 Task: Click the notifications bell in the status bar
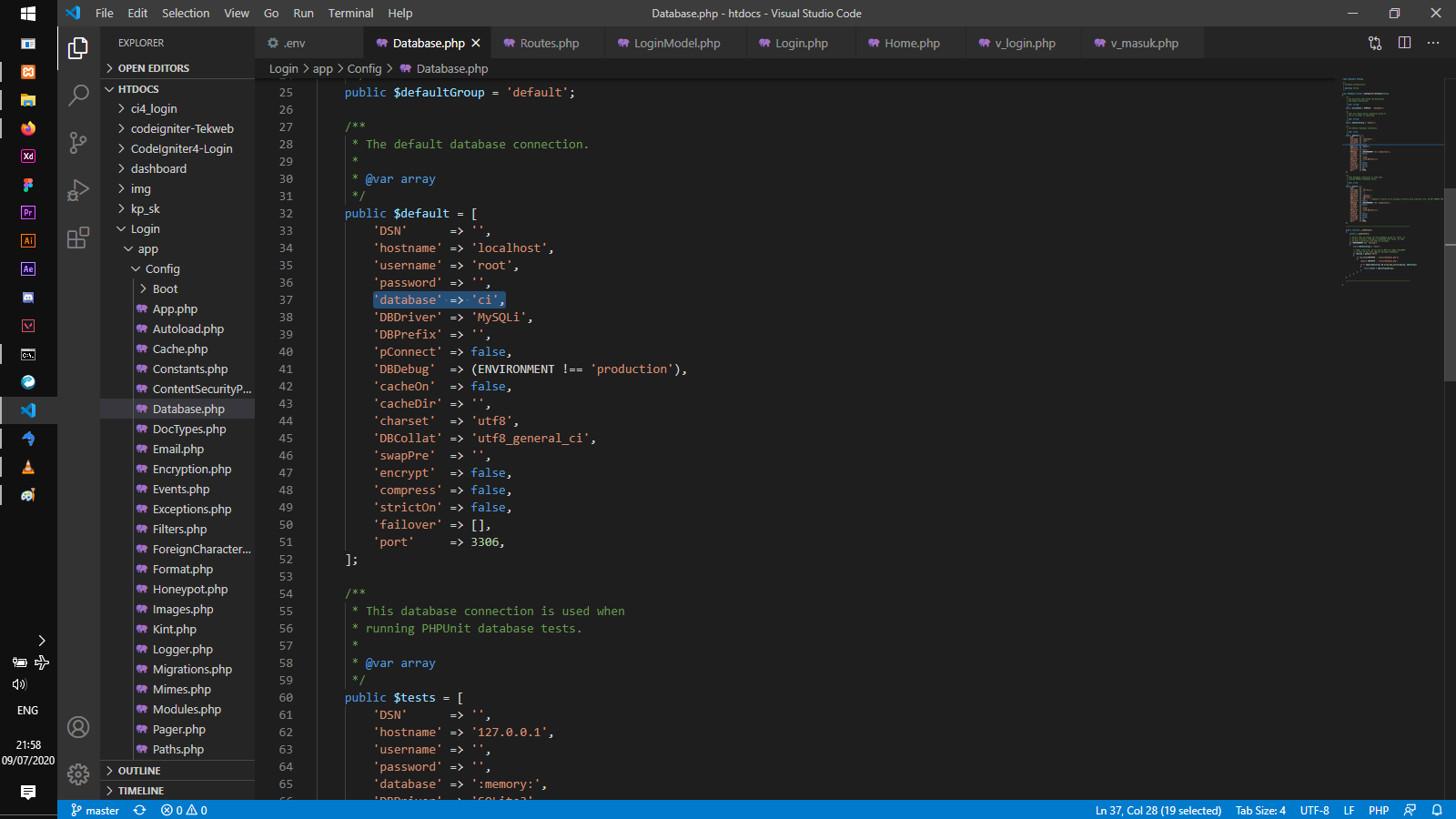(x=1436, y=810)
